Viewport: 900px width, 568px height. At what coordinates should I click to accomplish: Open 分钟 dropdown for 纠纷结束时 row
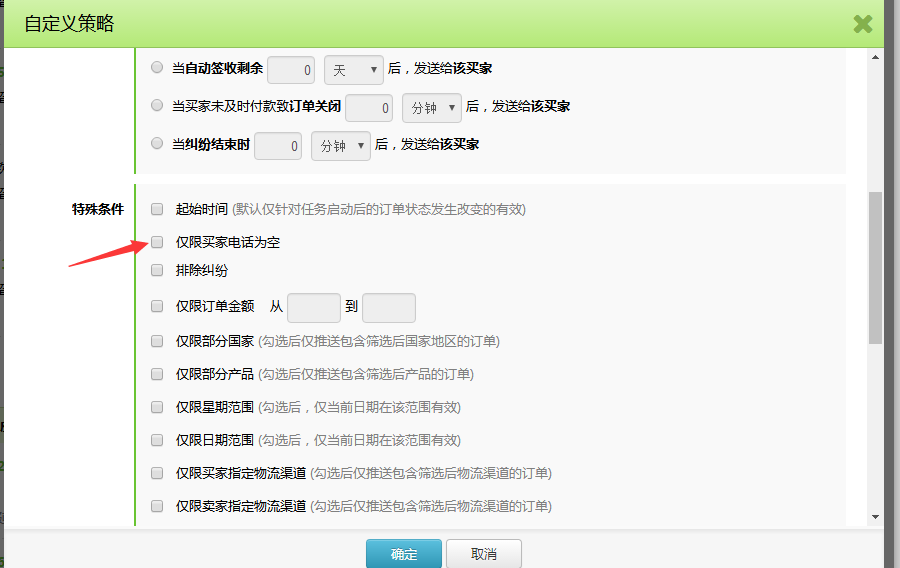pyautogui.click(x=341, y=146)
